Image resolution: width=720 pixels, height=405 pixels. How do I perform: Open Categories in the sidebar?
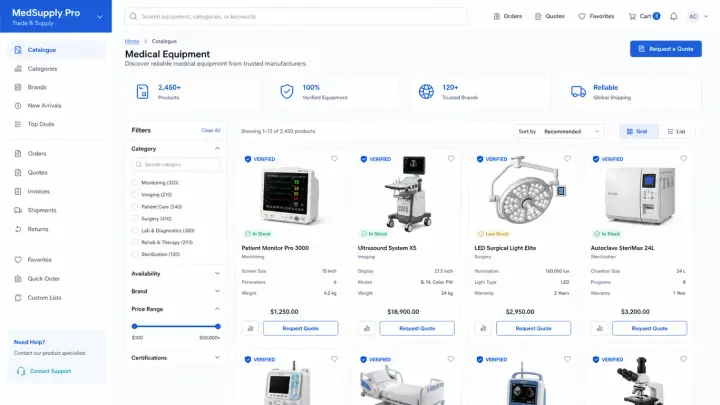coord(56,68)
